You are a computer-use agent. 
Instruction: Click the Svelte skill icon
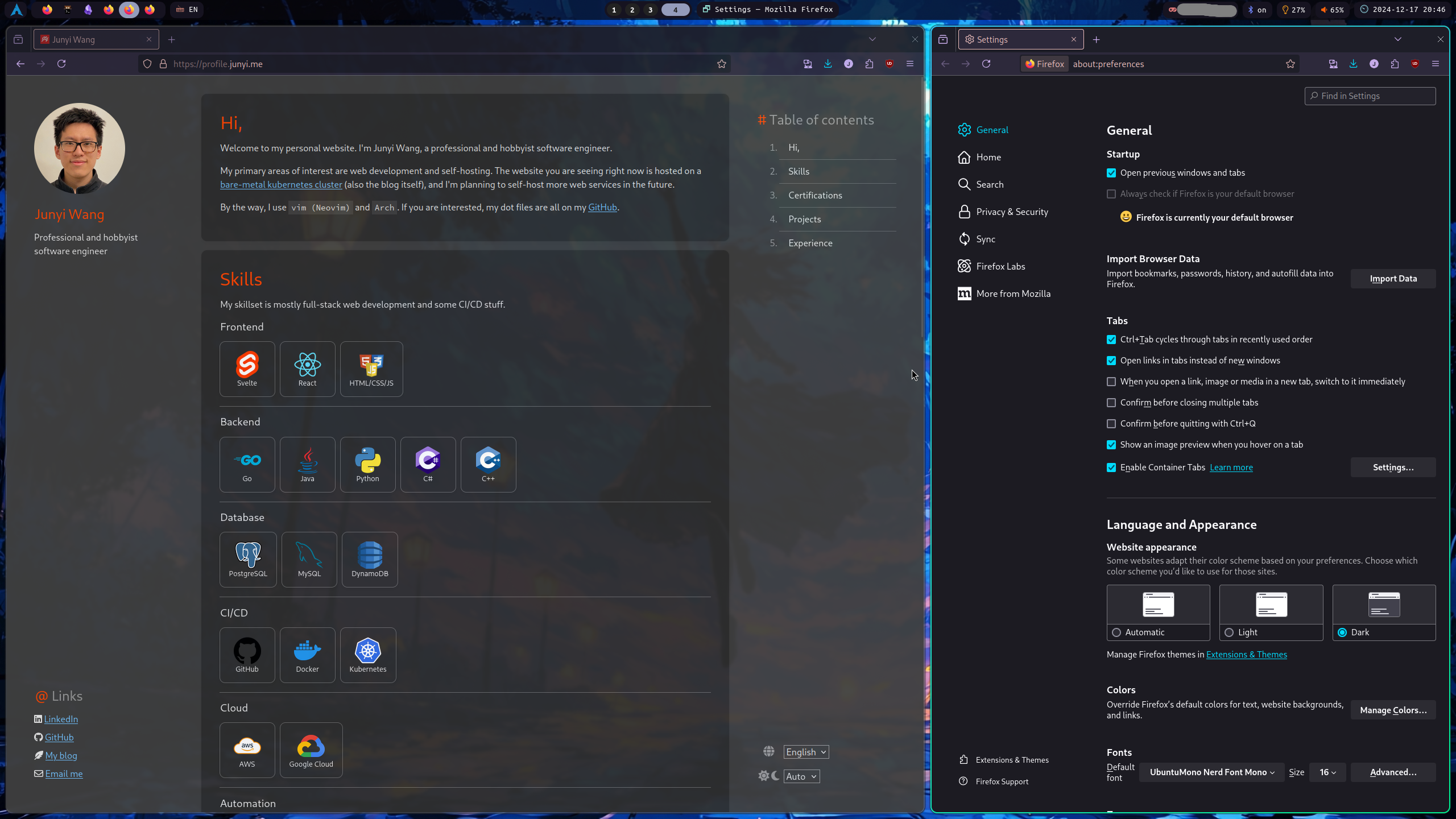coord(247,369)
